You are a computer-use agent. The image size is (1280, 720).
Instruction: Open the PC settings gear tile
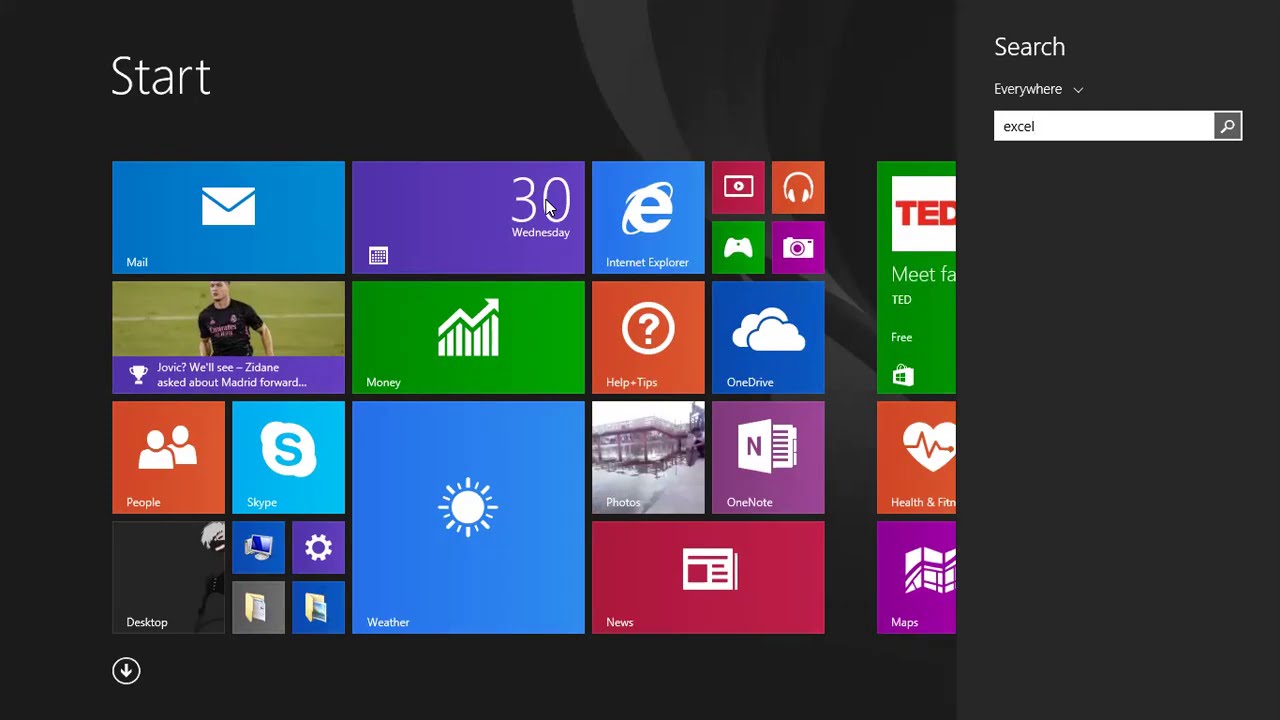(x=318, y=547)
